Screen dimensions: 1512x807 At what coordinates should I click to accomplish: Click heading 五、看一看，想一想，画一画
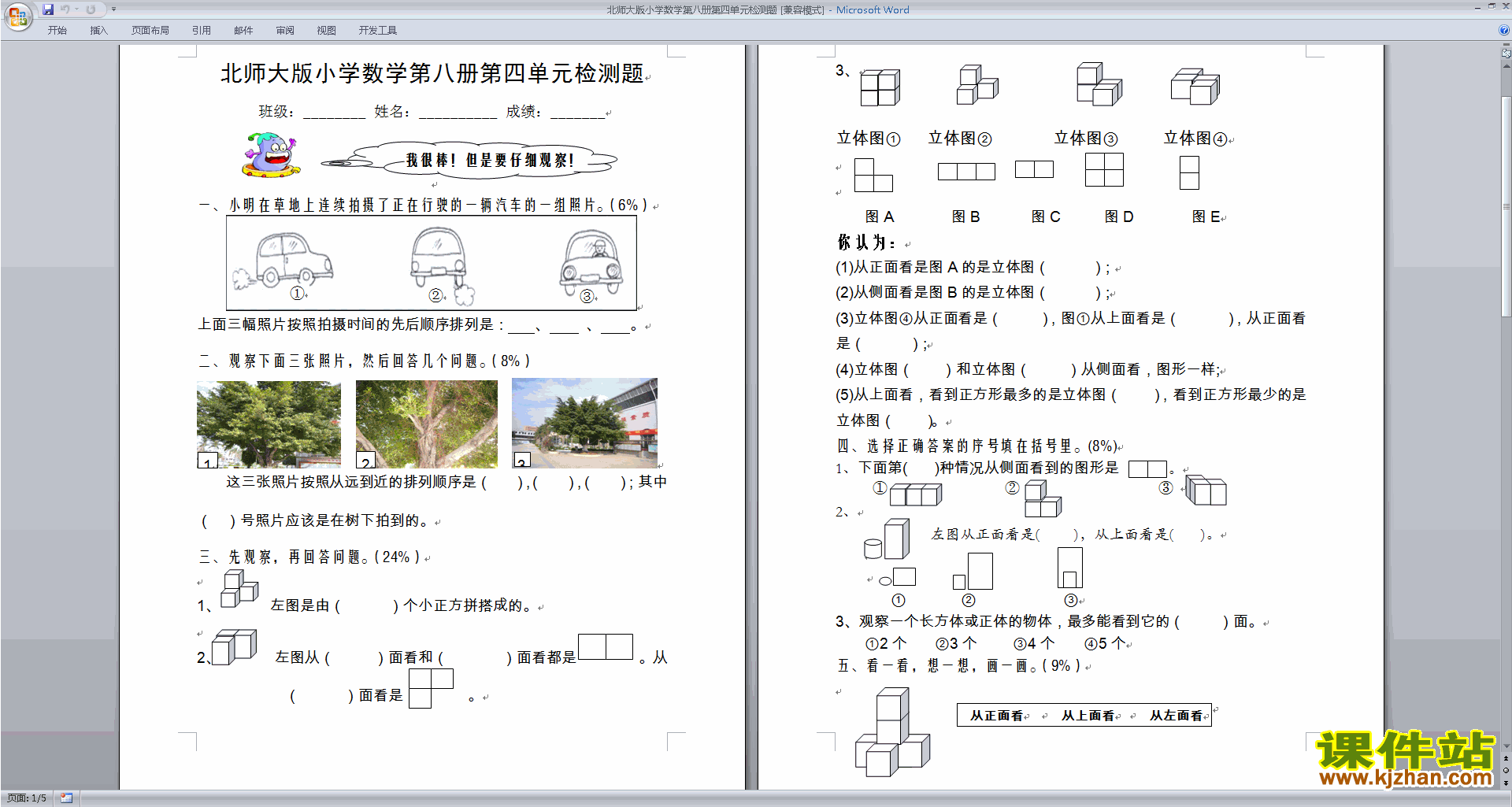958,666
